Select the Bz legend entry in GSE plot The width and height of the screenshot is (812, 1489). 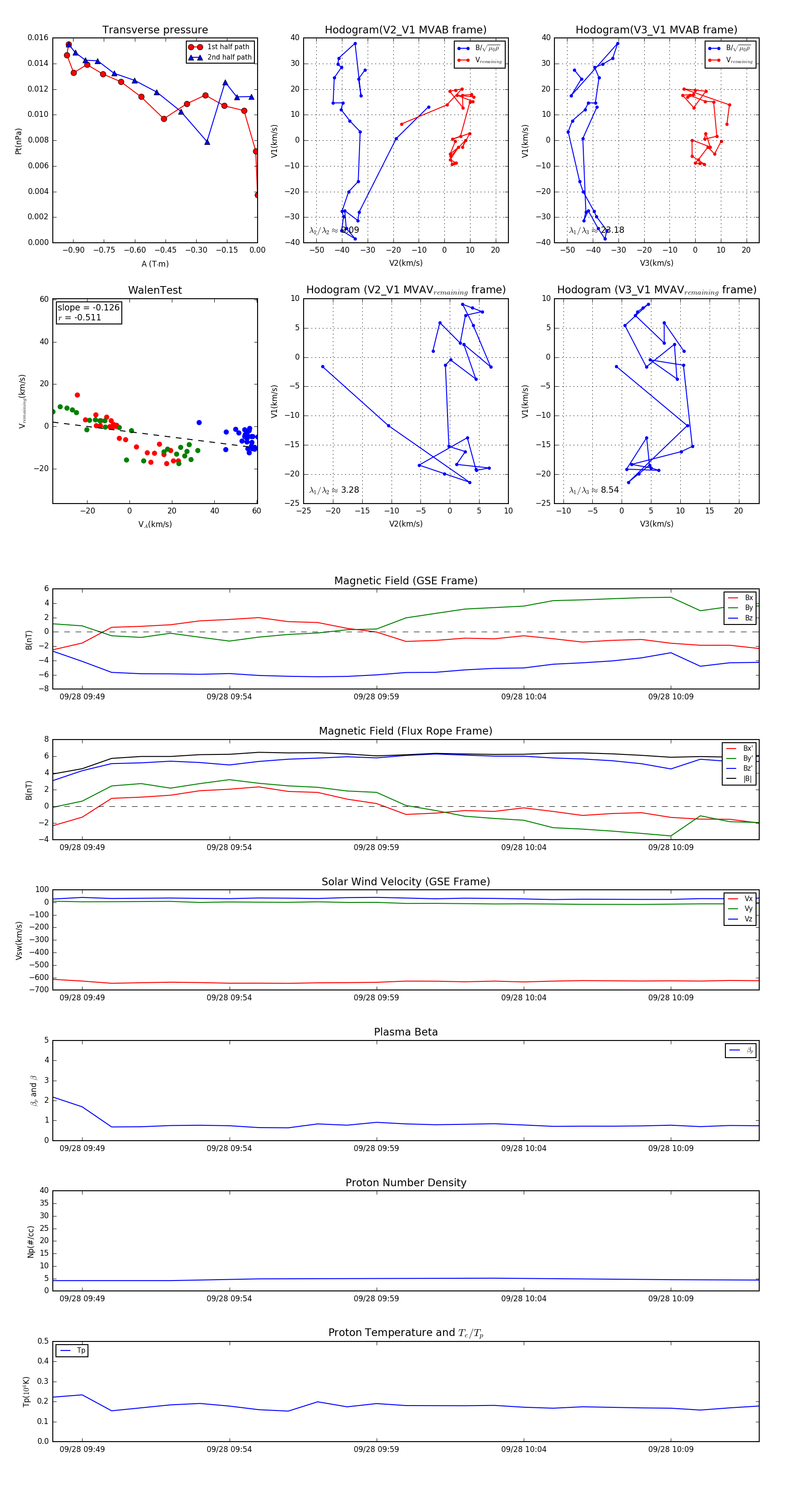pyautogui.click(x=740, y=618)
